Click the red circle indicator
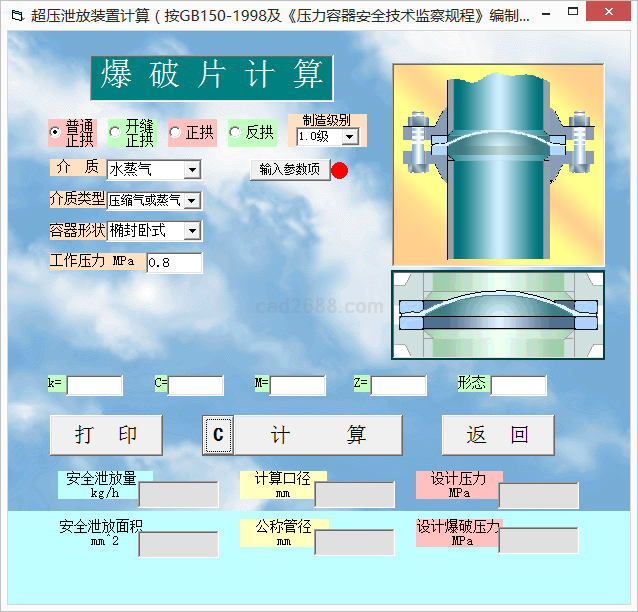This screenshot has width=638, height=612. coord(339,170)
